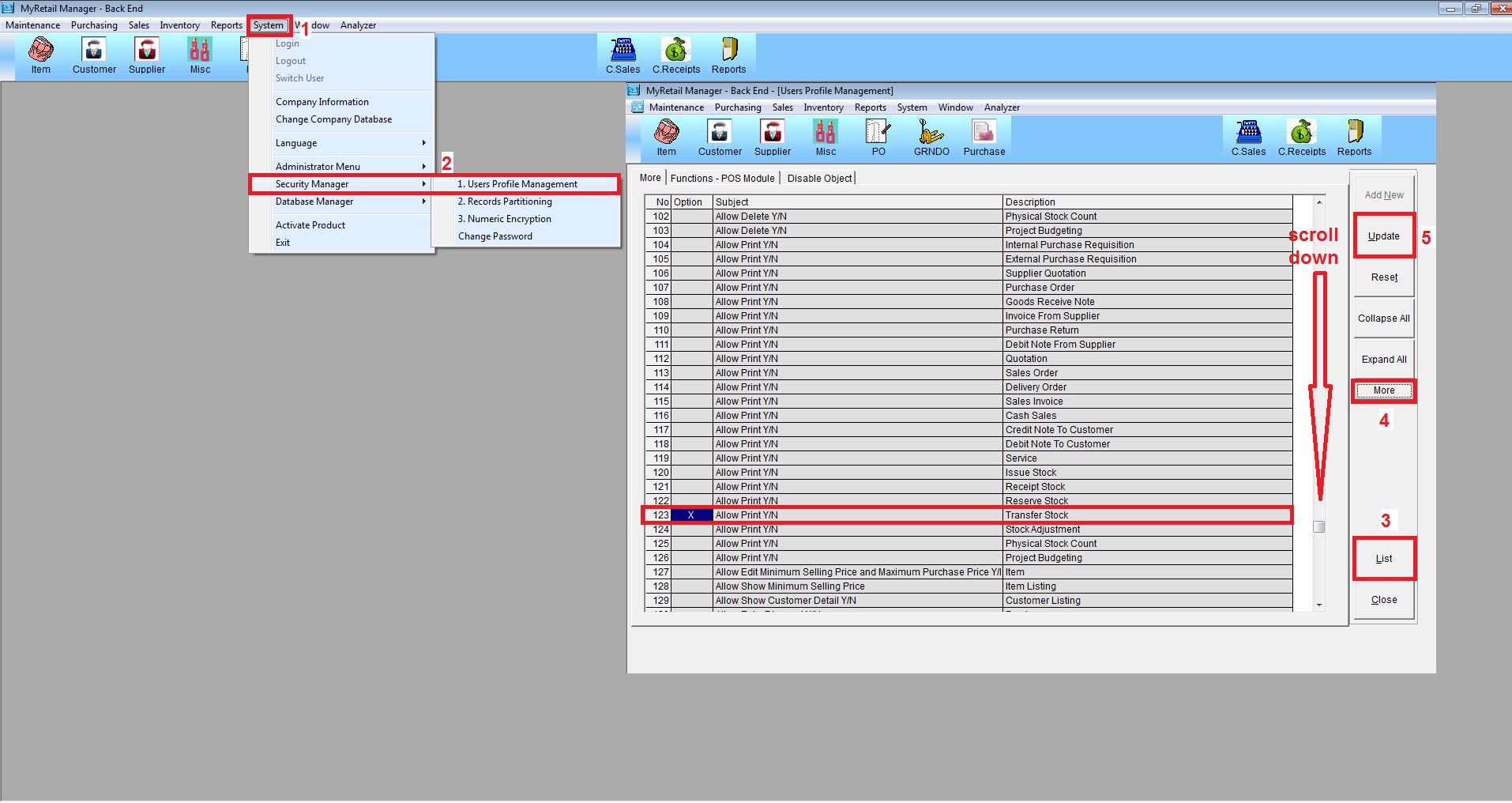The width and height of the screenshot is (1512, 803).
Task: Expand the Administrator Menu submenu
Action: click(x=350, y=167)
